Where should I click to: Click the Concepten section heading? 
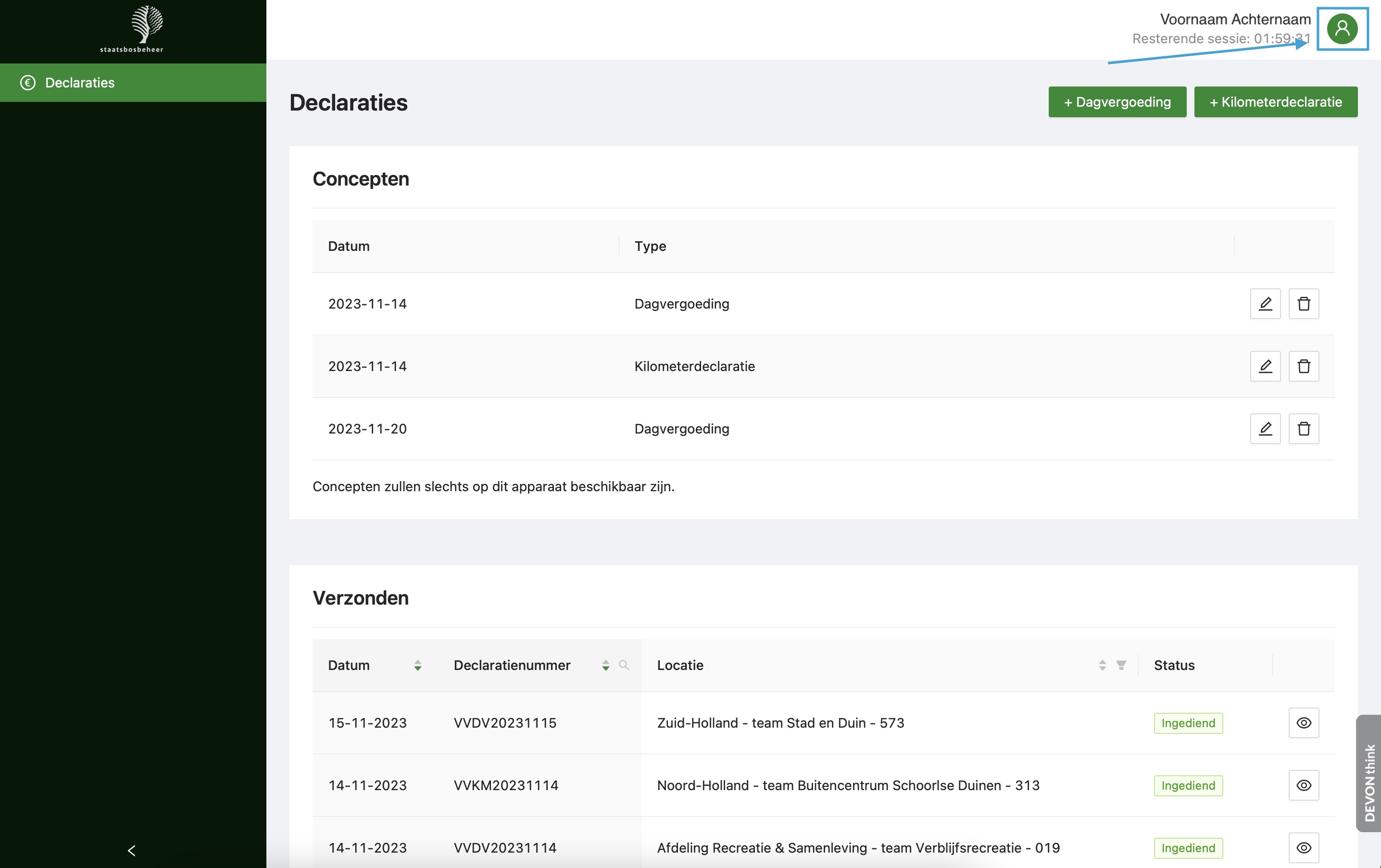pyautogui.click(x=360, y=179)
